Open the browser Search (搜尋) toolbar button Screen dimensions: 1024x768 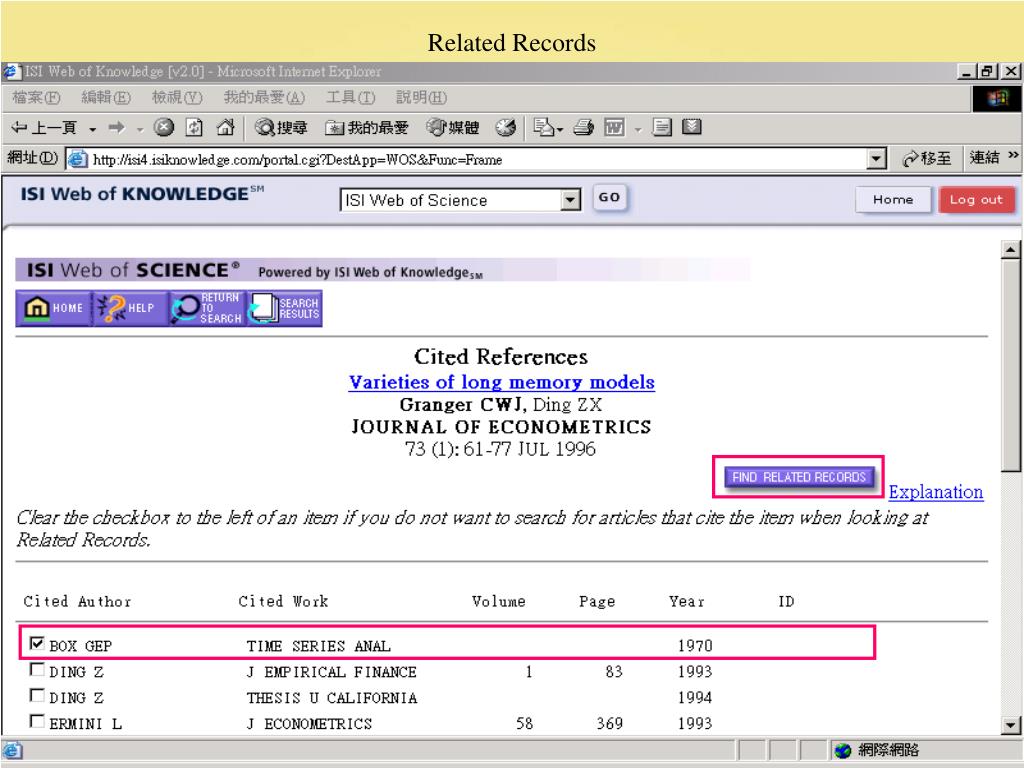(281, 127)
